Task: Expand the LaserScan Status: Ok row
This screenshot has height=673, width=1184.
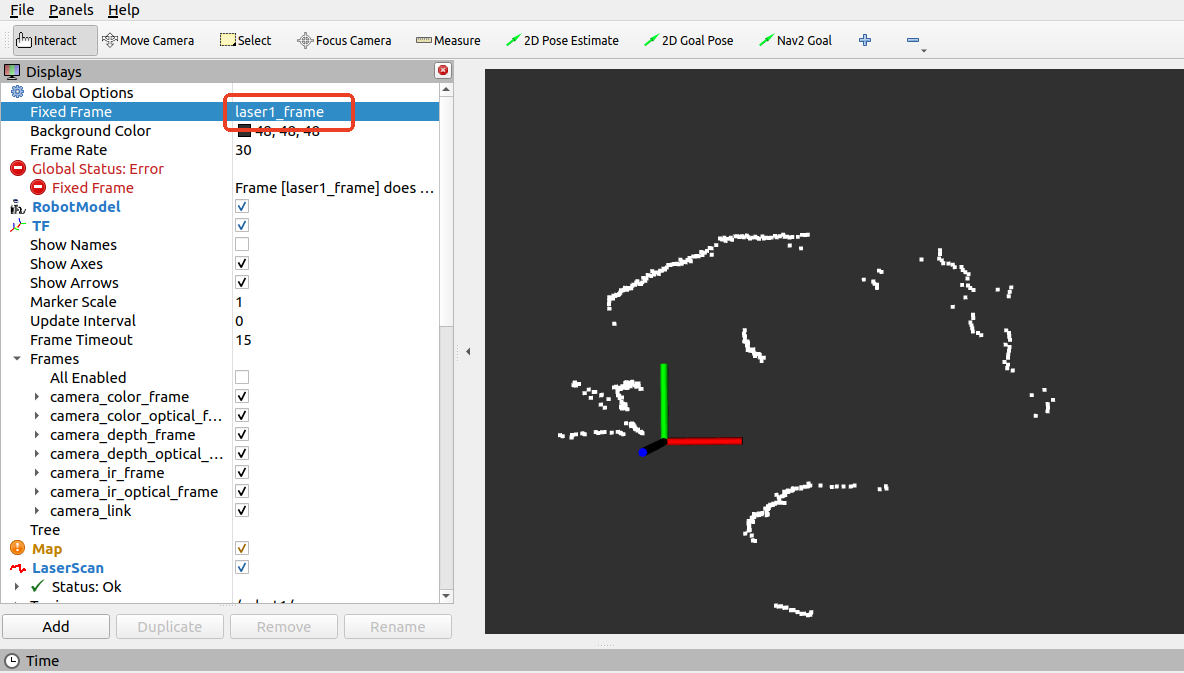Action: click(17, 586)
